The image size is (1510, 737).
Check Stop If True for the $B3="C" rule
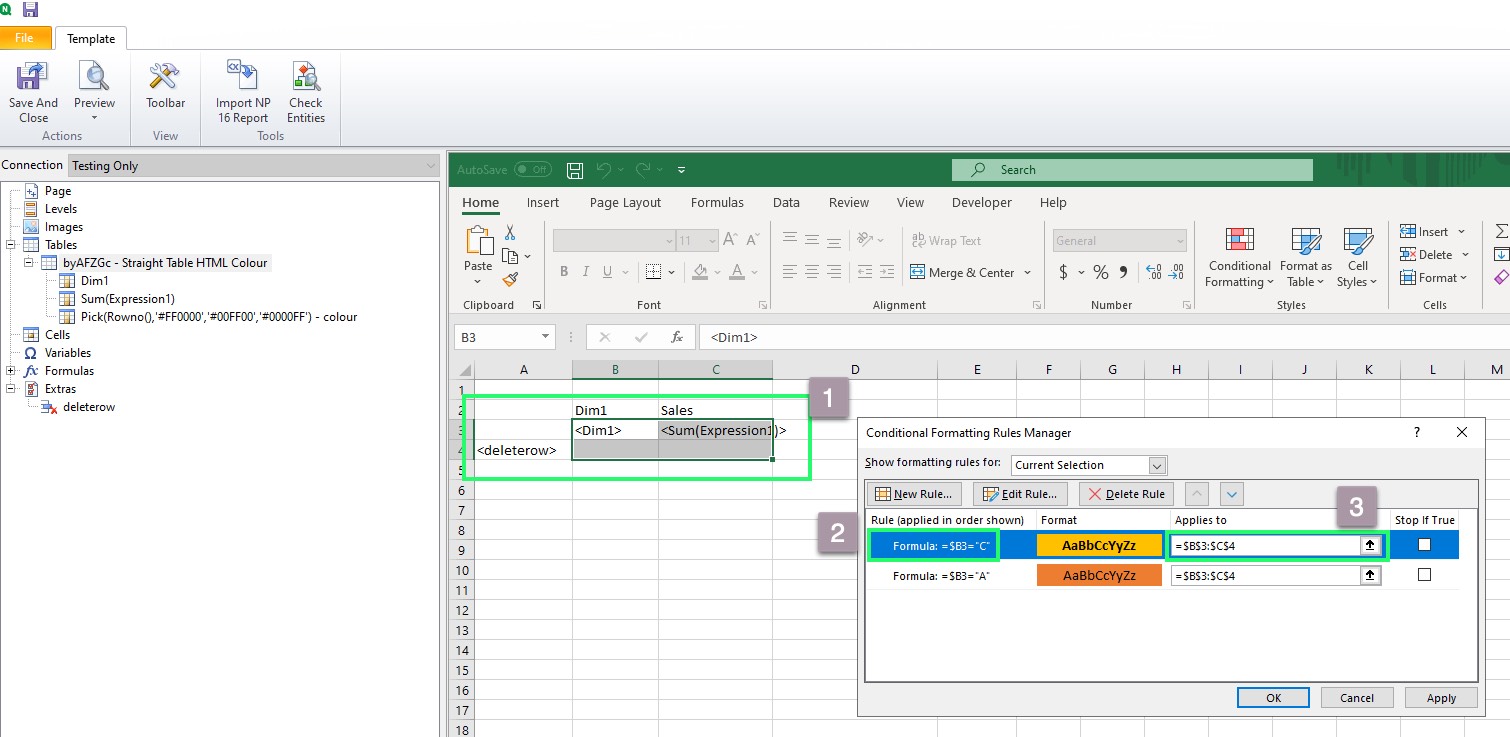[x=1424, y=545]
